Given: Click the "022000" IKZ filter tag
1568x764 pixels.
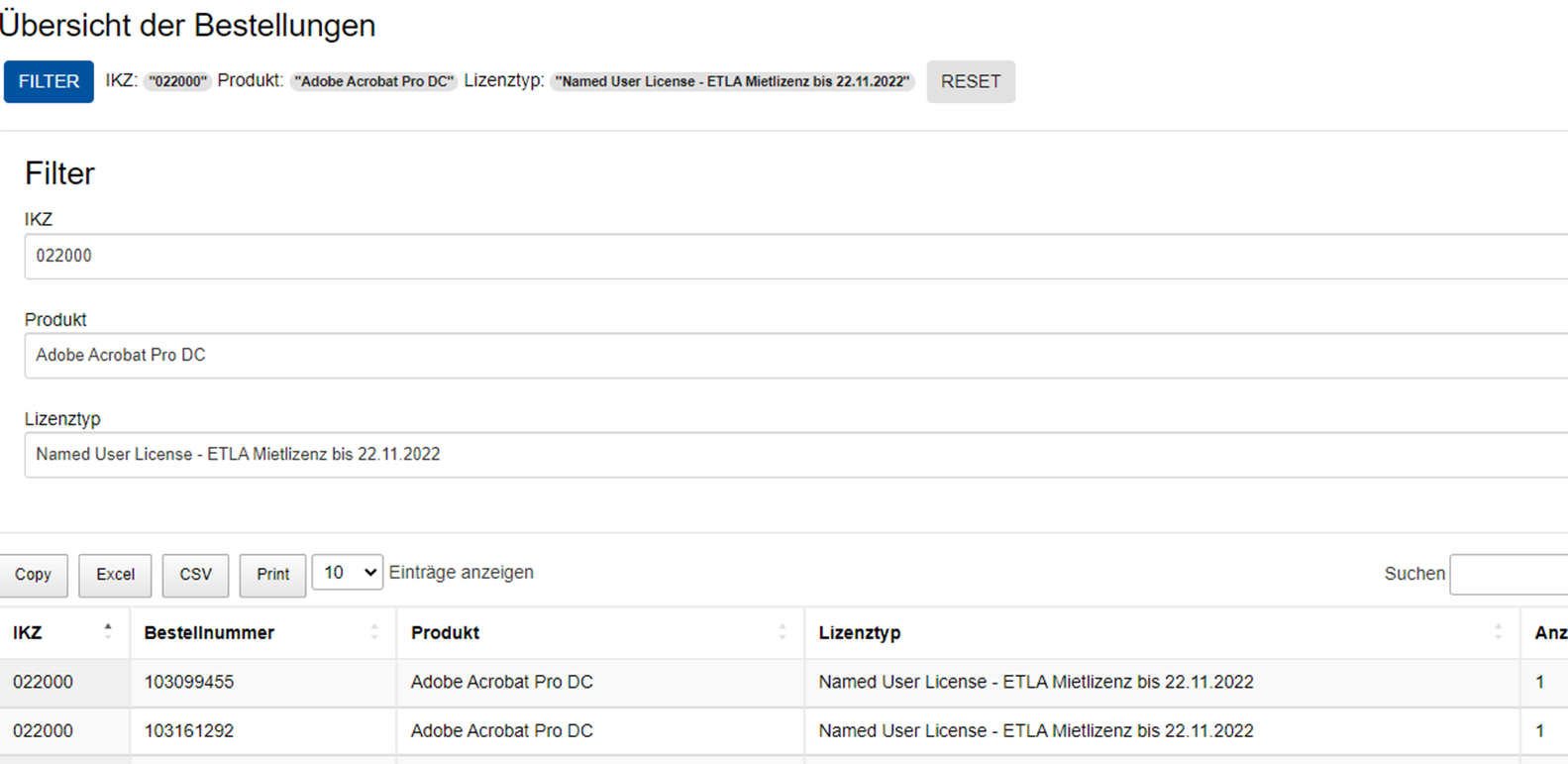Looking at the screenshot, I should [x=177, y=82].
